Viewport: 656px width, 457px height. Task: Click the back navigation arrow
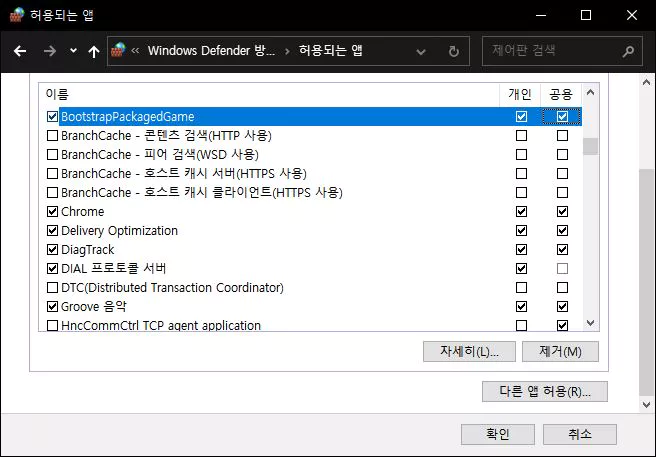[20, 51]
